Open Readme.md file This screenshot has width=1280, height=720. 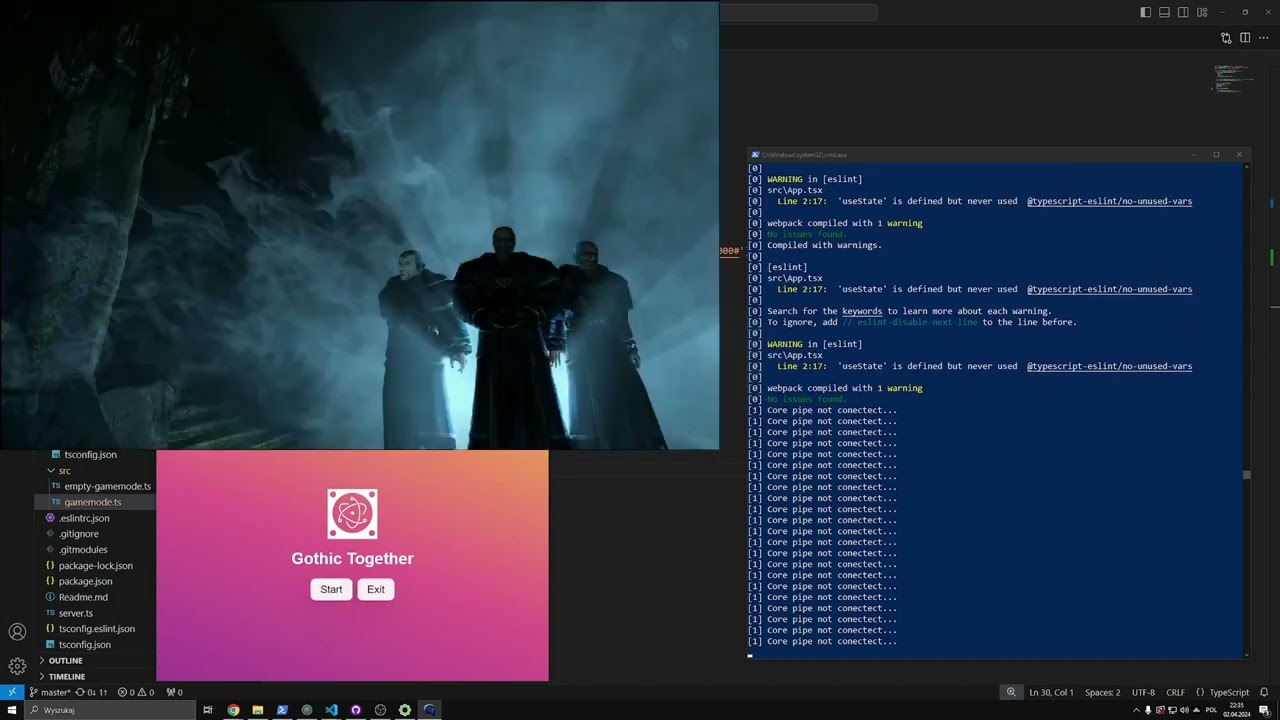(x=83, y=597)
